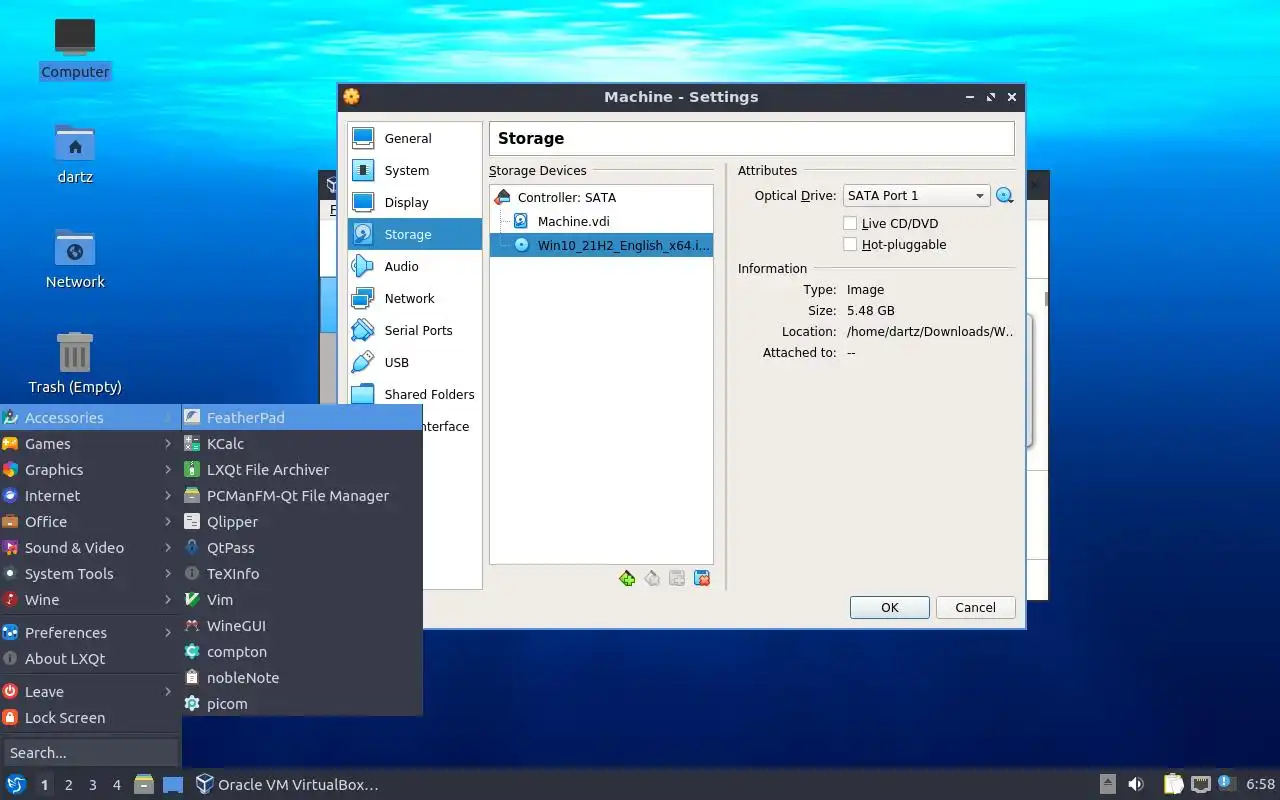This screenshot has width=1280, height=800.
Task: Expand the System Tools submenu
Action: [x=90, y=573]
